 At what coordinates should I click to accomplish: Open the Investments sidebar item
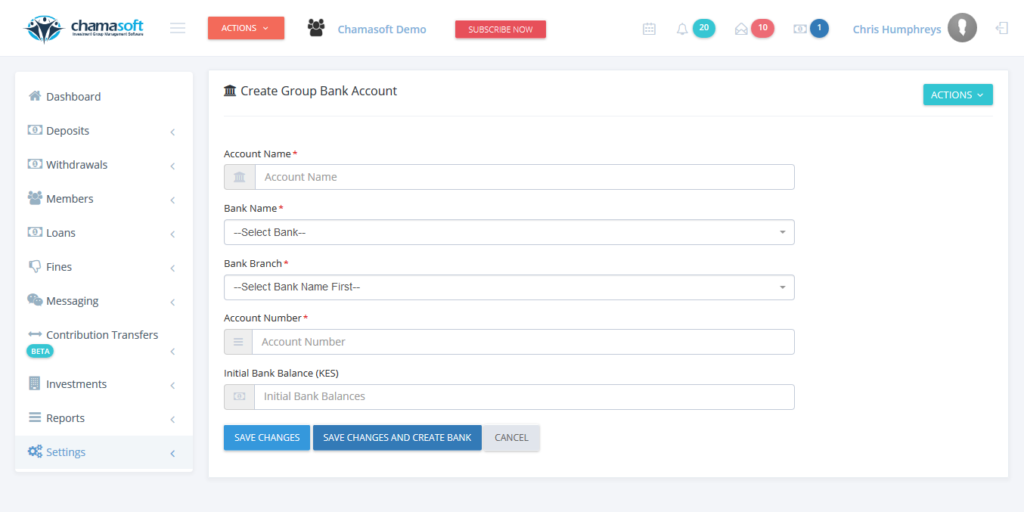pos(104,384)
